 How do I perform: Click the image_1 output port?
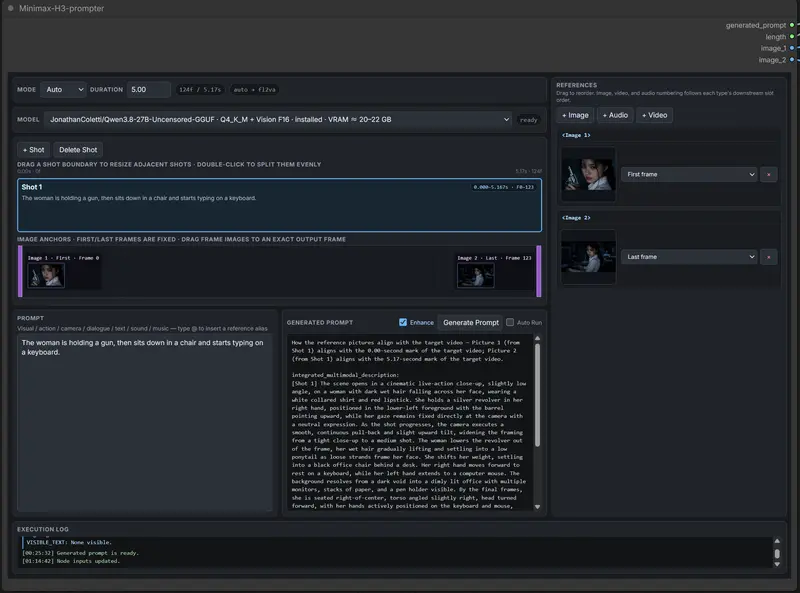point(792,48)
